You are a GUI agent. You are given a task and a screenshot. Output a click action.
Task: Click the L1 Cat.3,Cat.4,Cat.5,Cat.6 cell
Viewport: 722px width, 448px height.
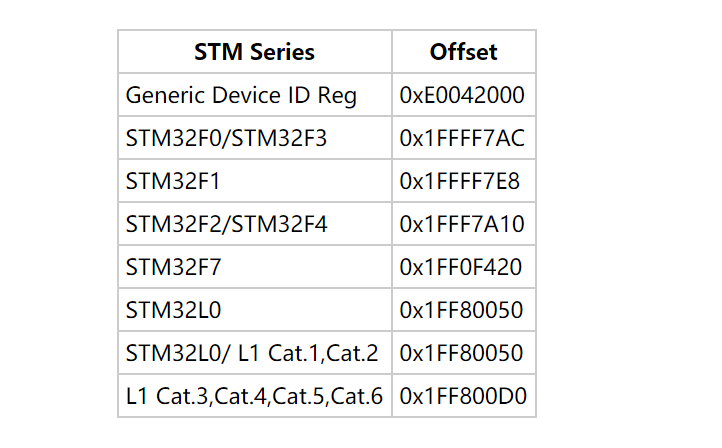click(x=255, y=396)
